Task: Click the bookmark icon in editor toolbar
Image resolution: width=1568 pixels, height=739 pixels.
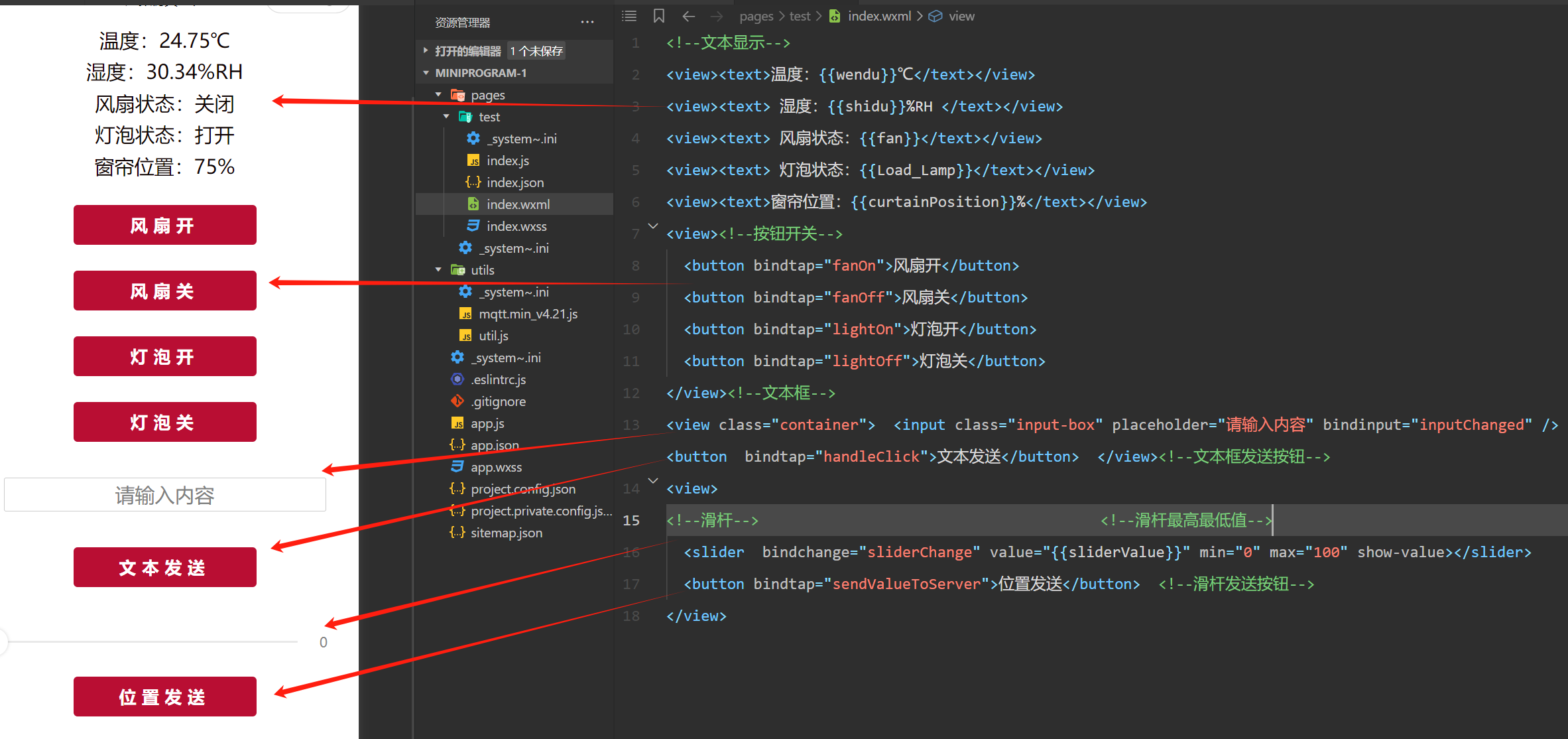Action: (658, 16)
